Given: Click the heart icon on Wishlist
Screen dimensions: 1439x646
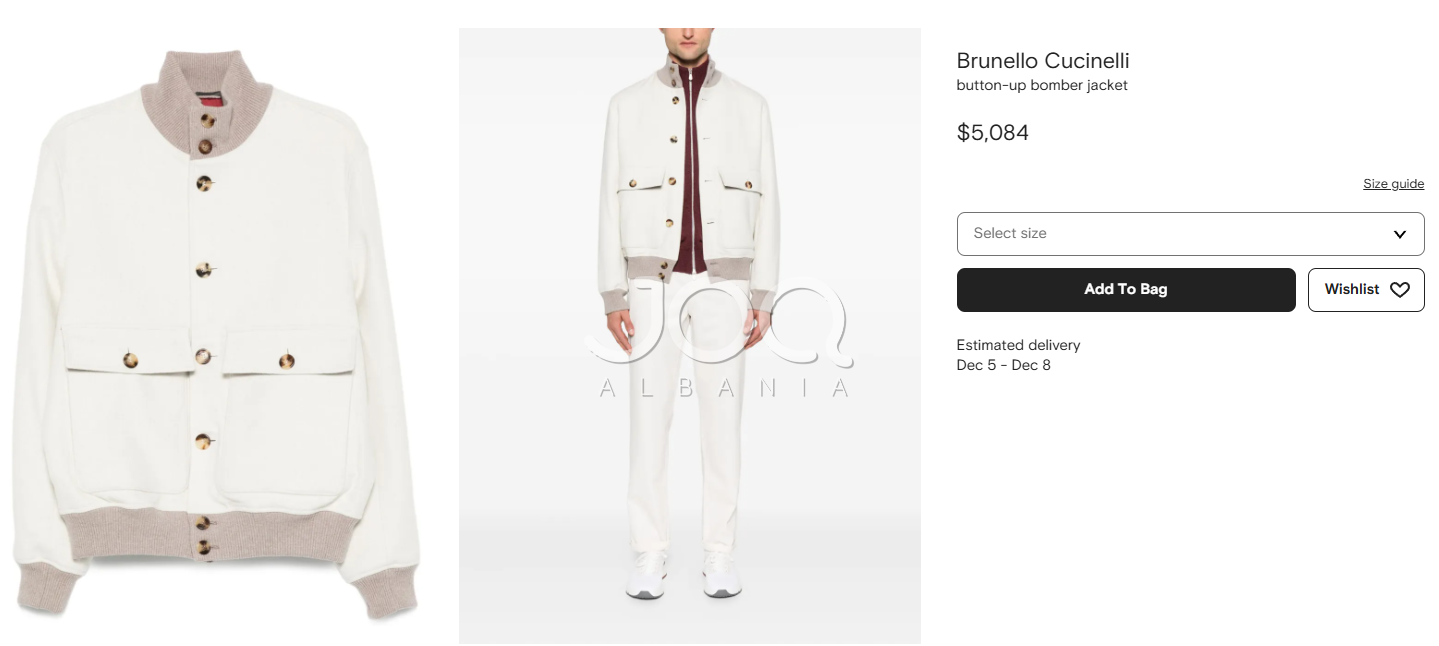Looking at the screenshot, I should [1399, 290].
